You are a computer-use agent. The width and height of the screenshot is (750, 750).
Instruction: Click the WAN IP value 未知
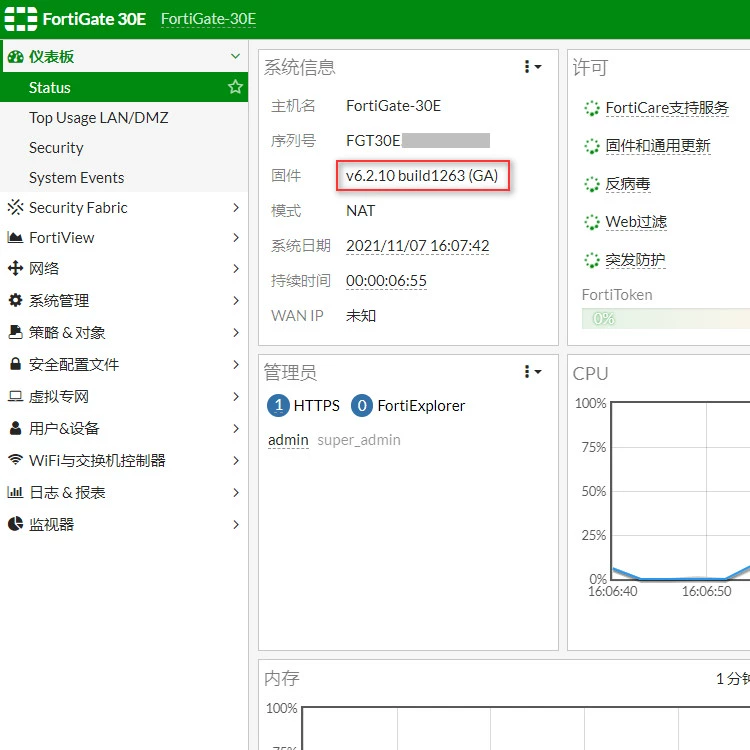(x=361, y=315)
